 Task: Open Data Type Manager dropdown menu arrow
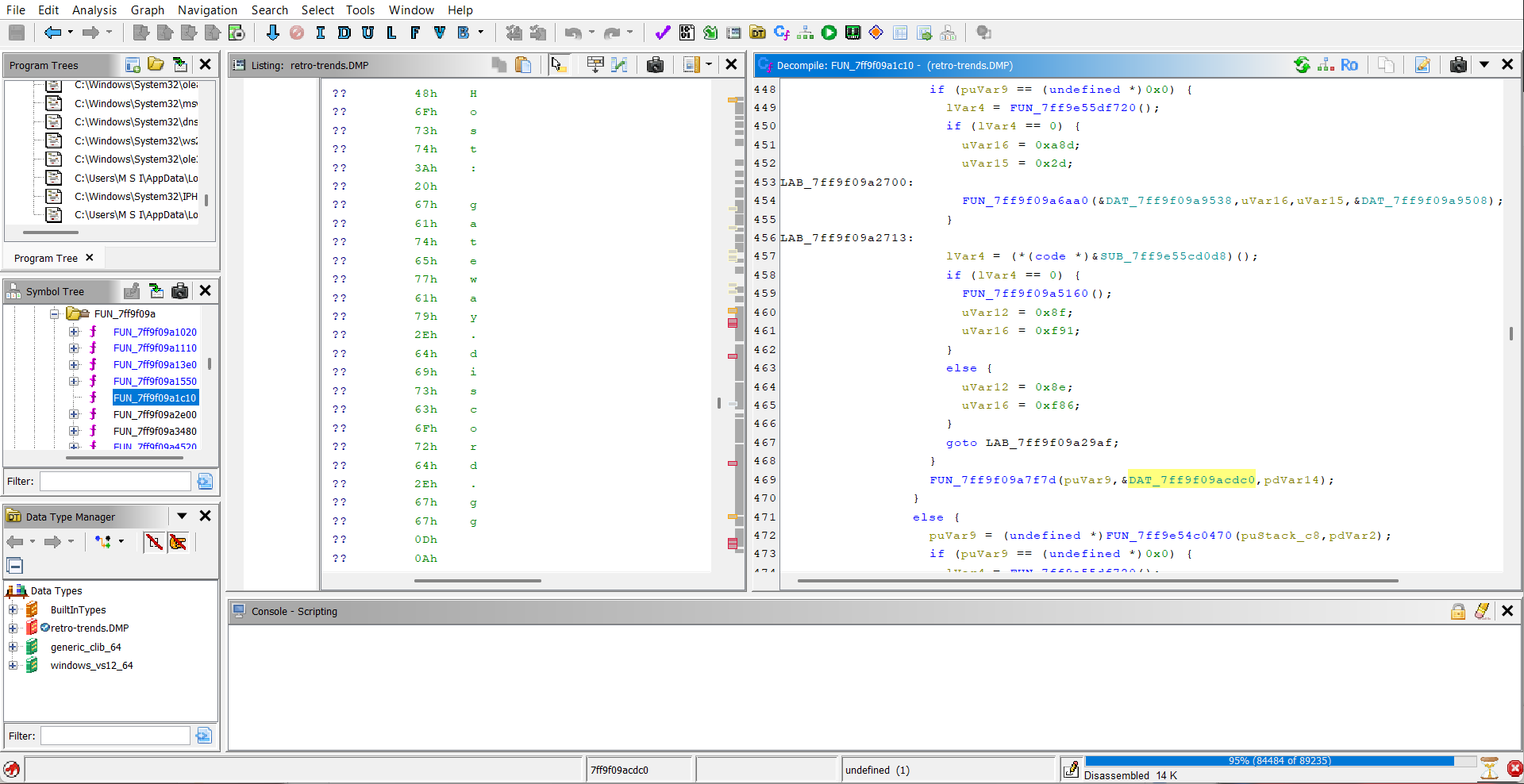[182, 517]
